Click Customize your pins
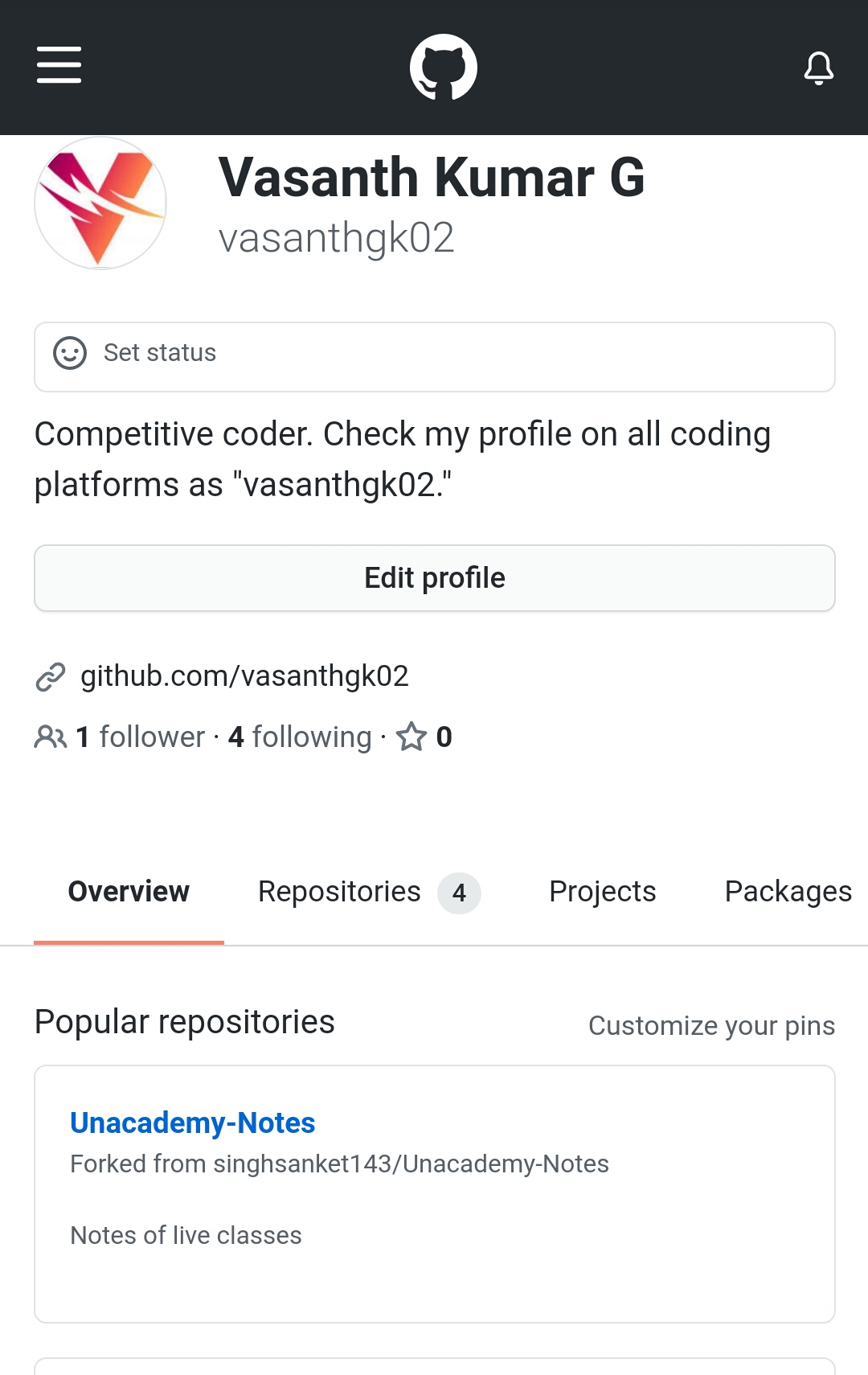Image resolution: width=868 pixels, height=1375 pixels. tap(711, 1026)
